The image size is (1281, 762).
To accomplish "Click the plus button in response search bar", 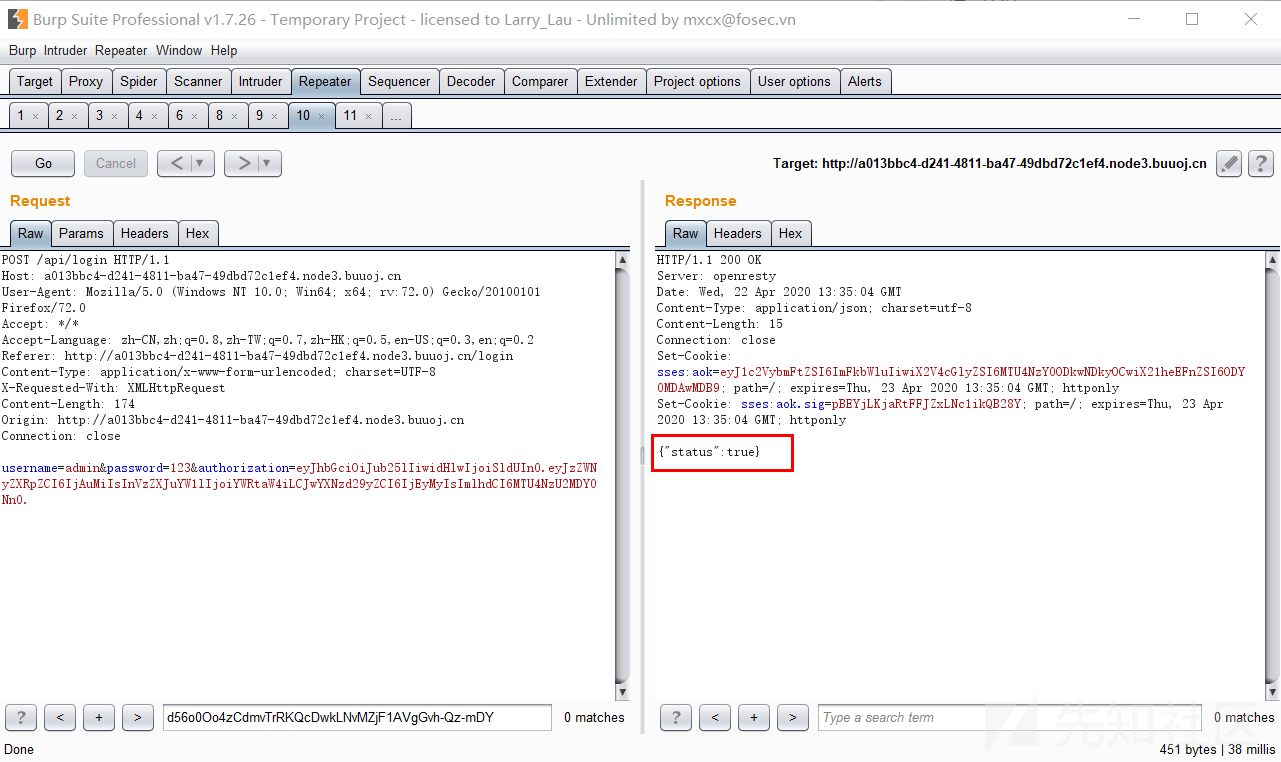I will coord(753,717).
